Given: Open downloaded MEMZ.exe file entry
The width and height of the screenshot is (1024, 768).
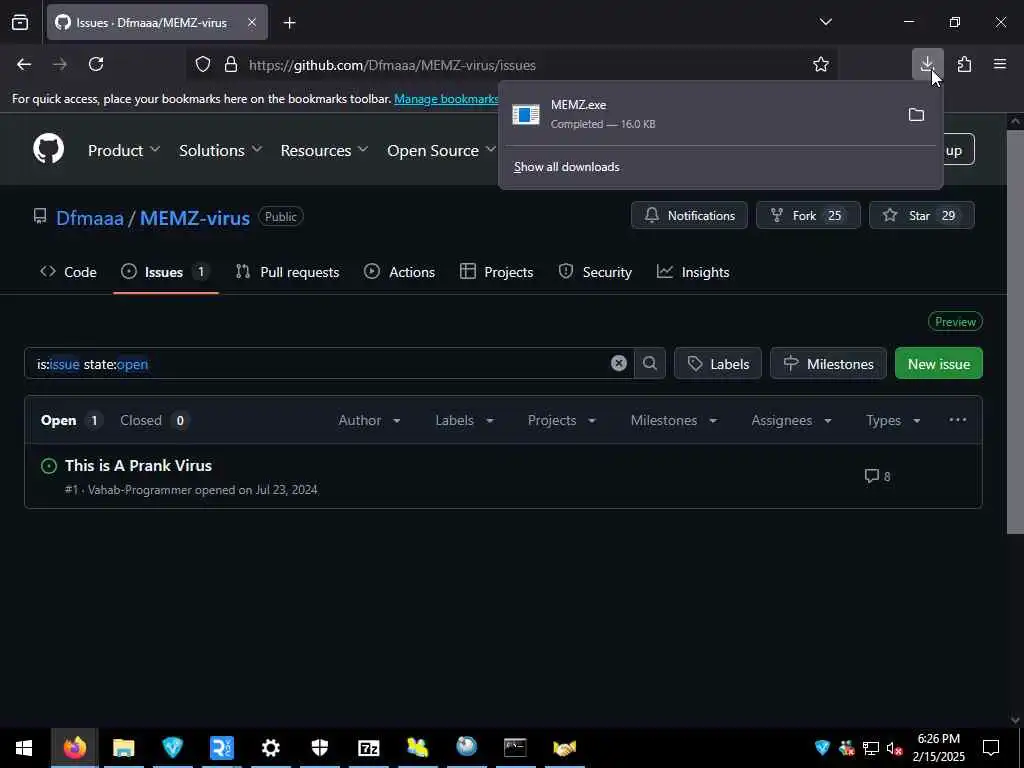Looking at the screenshot, I should coord(705,114).
